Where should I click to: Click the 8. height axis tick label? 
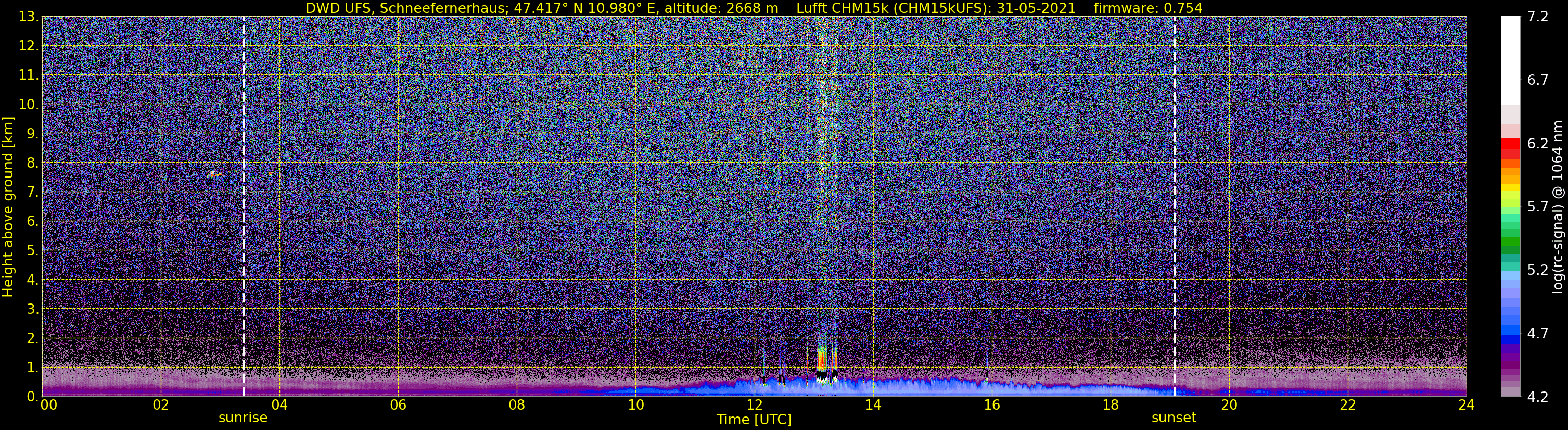(33, 163)
